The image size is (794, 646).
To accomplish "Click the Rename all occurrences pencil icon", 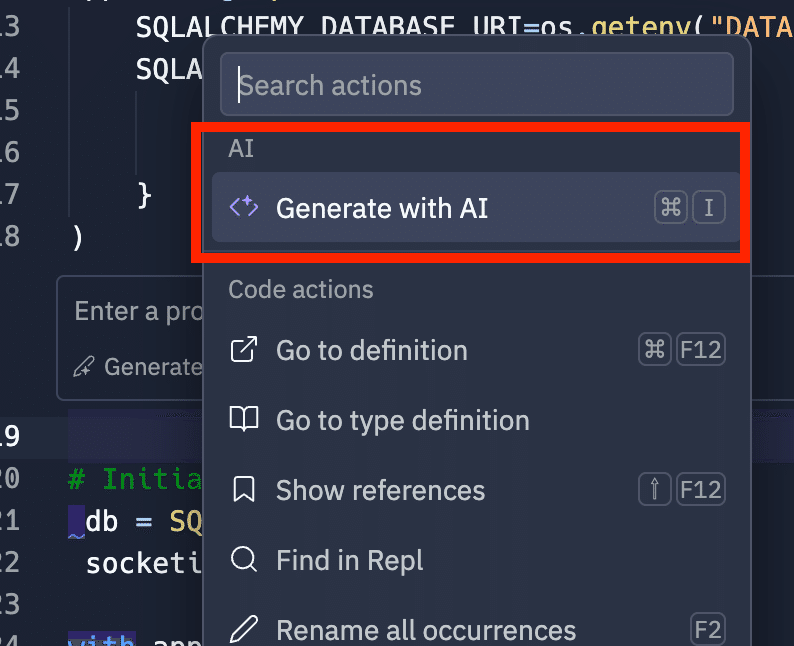I will [x=244, y=630].
